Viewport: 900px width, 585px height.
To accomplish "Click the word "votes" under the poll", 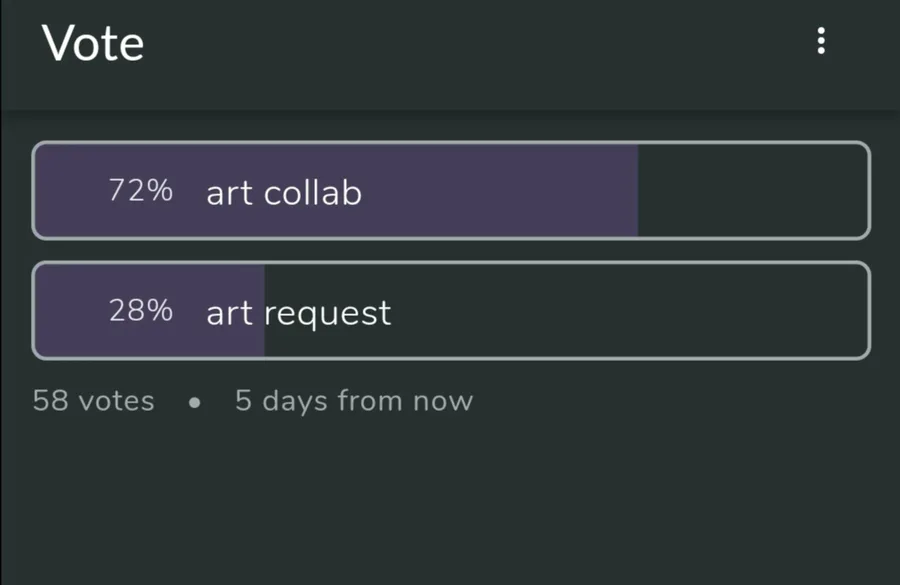I will tap(117, 401).
